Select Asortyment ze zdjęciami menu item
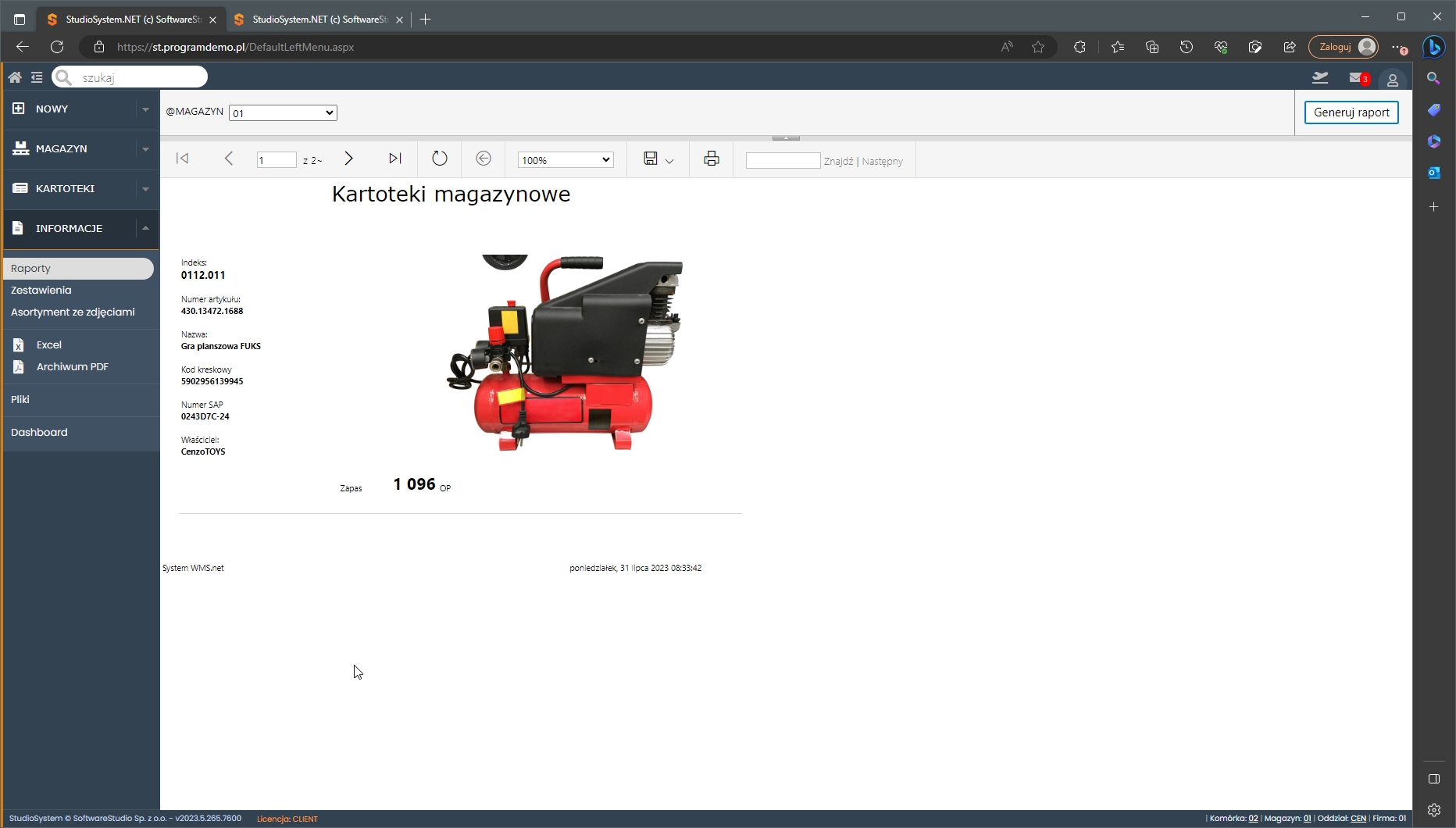1456x828 pixels. [73, 312]
